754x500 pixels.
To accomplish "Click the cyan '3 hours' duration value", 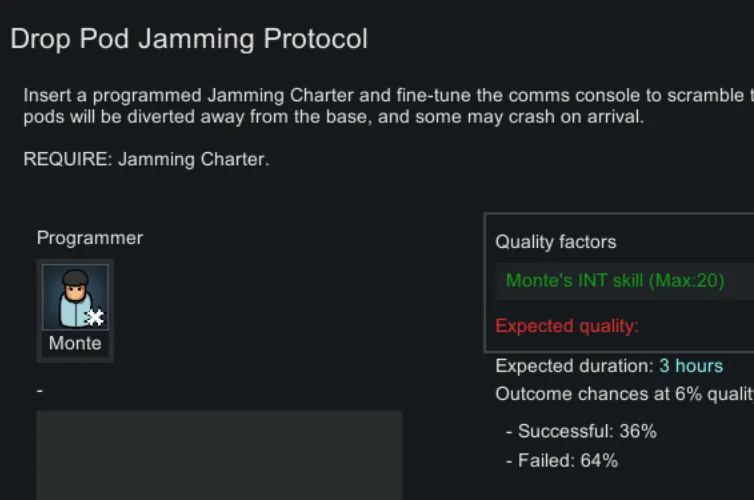I will (x=691, y=366).
